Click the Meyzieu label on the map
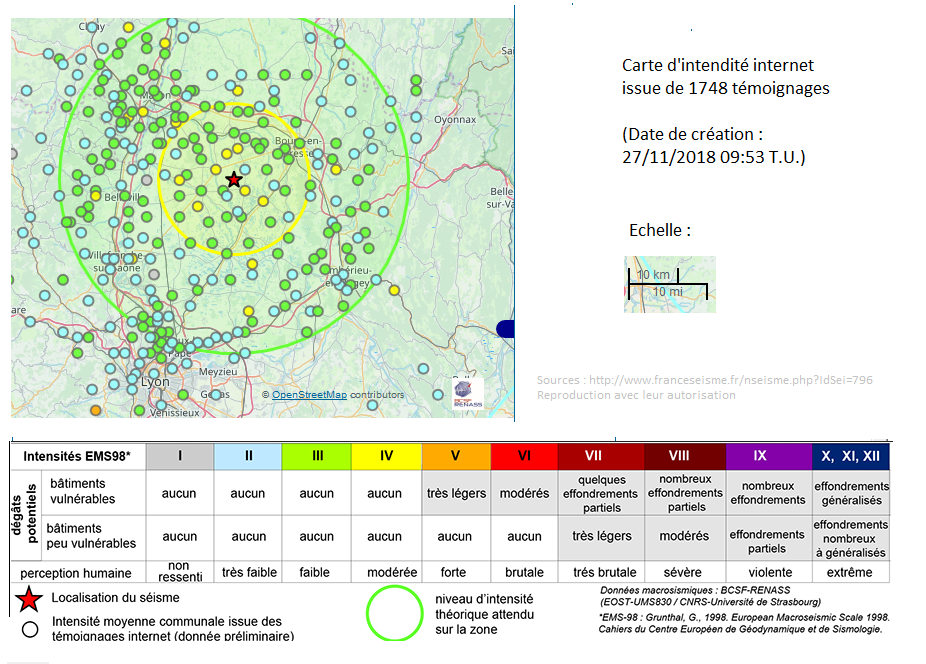926x664 pixels. 218,372
